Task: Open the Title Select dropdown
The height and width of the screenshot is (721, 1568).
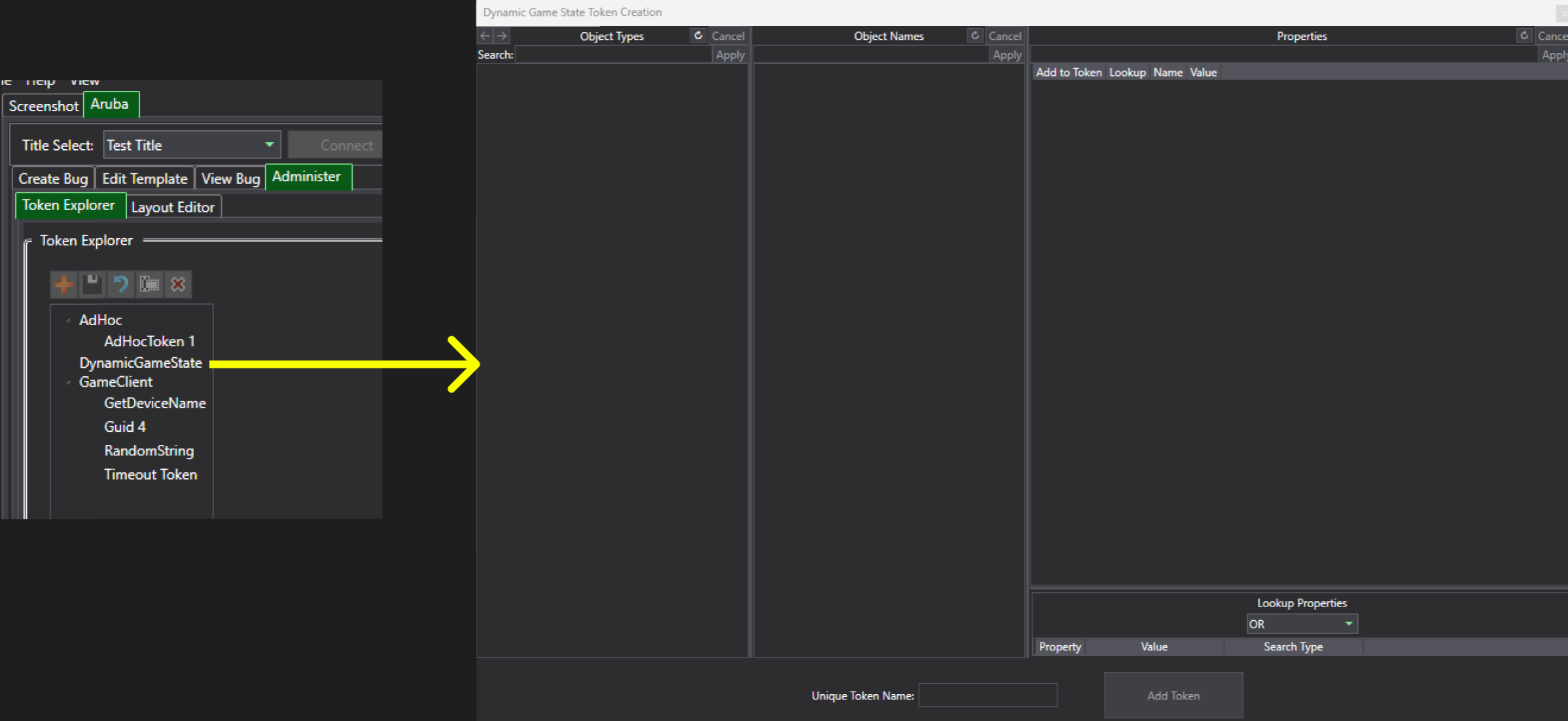Action: (x=269, y=145)
